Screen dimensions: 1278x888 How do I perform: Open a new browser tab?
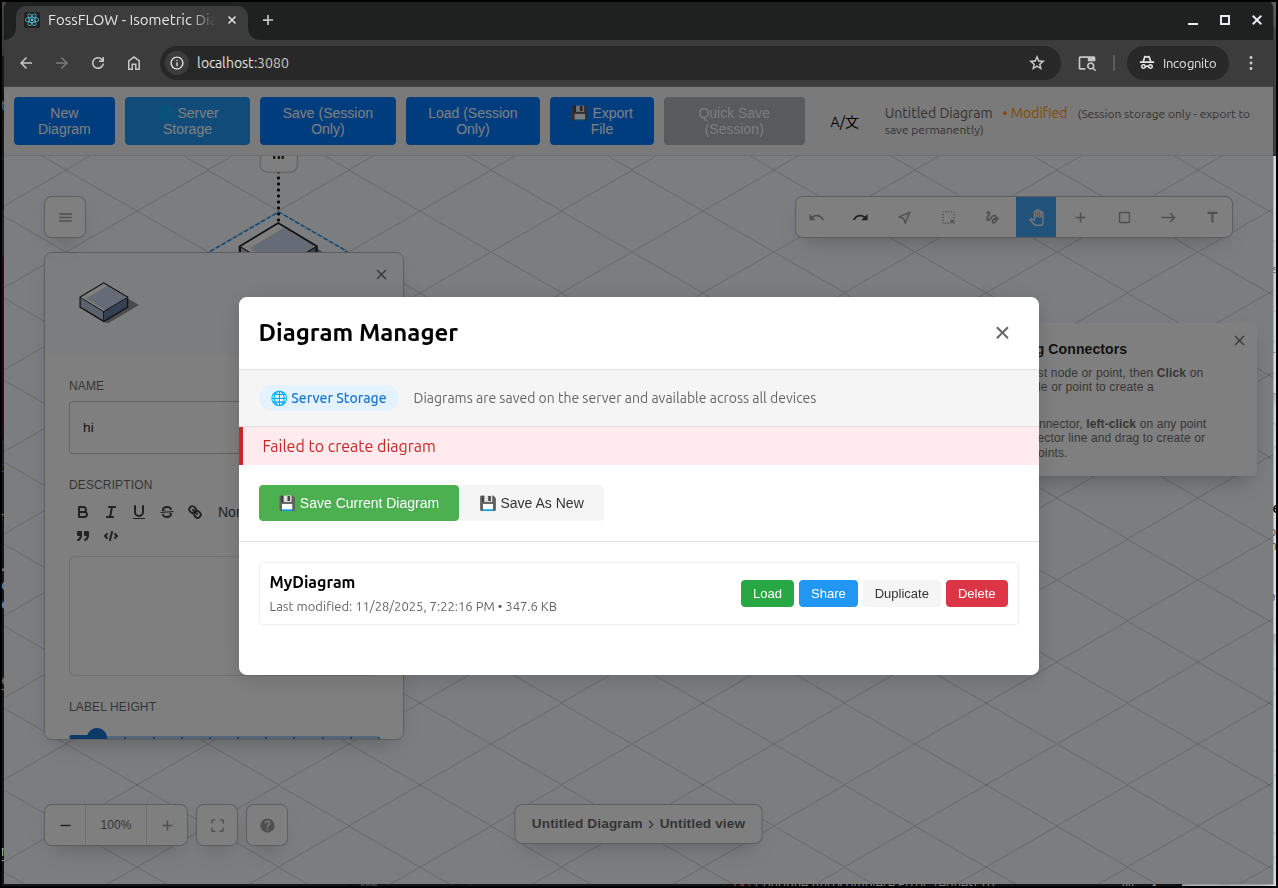[268, 20]
